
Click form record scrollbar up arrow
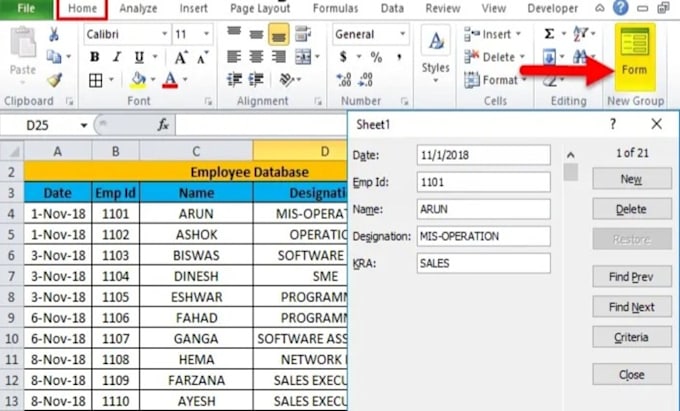[x=571, y=155]
